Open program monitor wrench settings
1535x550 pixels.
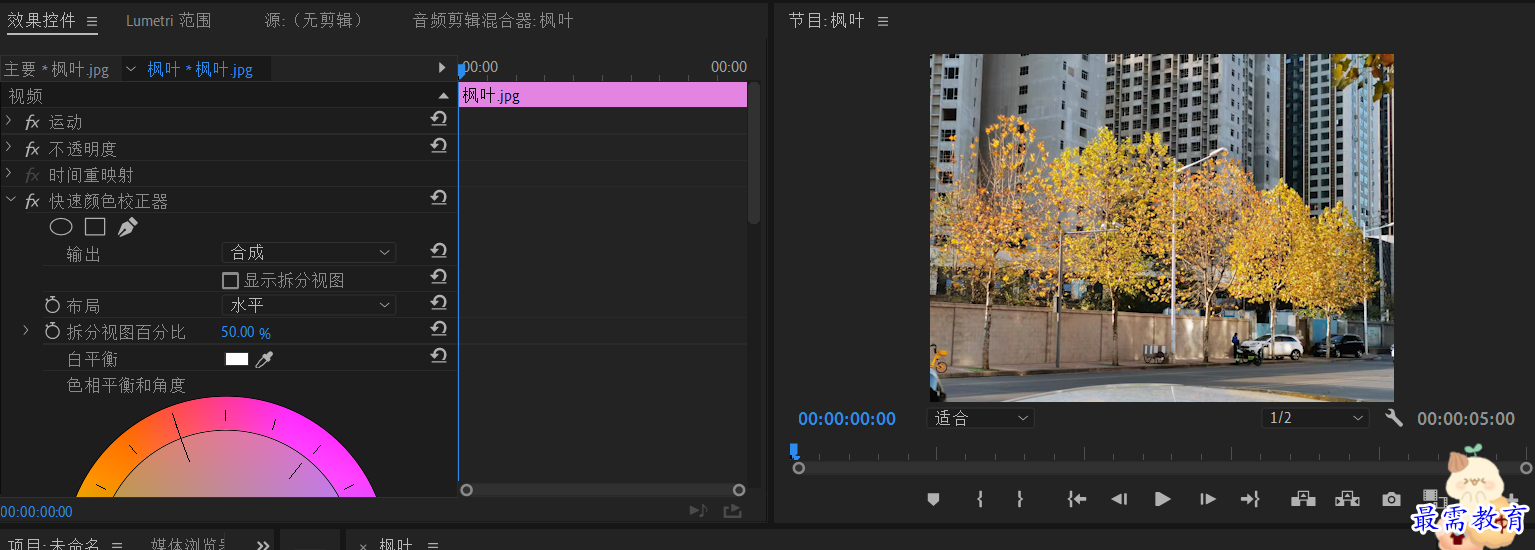pos(1394,418)
